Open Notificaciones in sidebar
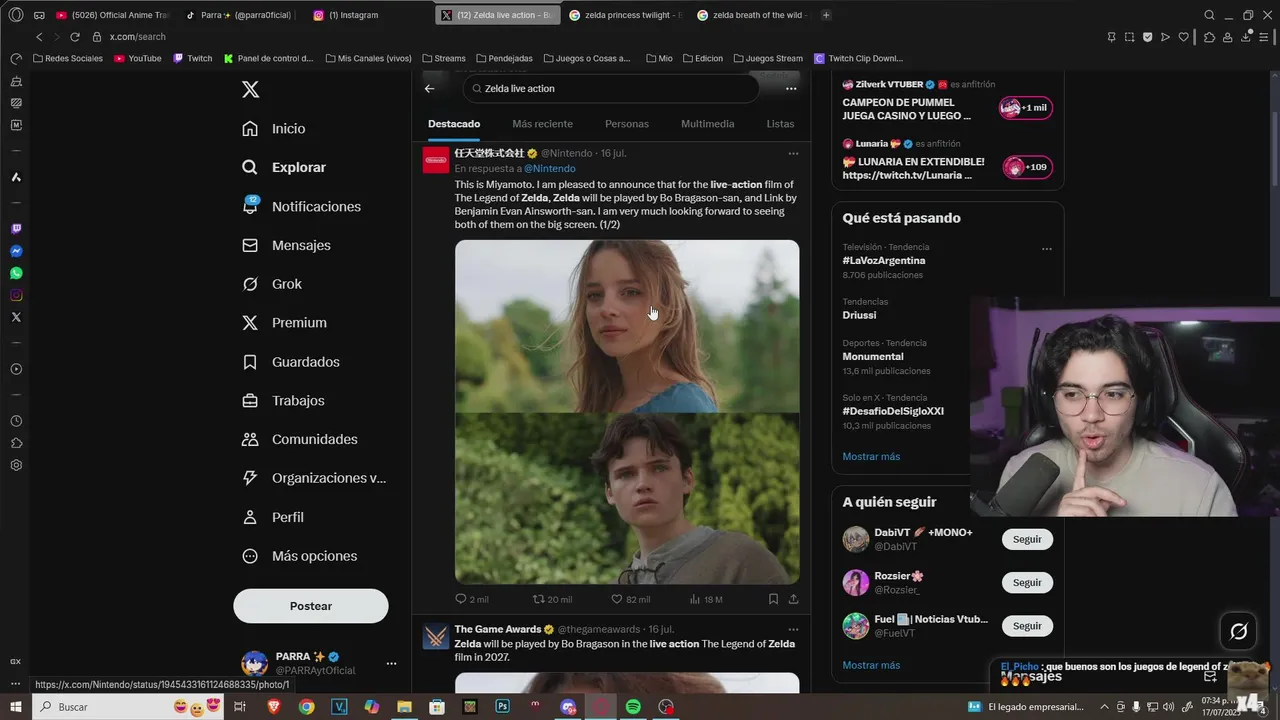This screenshot has height=720, width=1280. (302, 206)
